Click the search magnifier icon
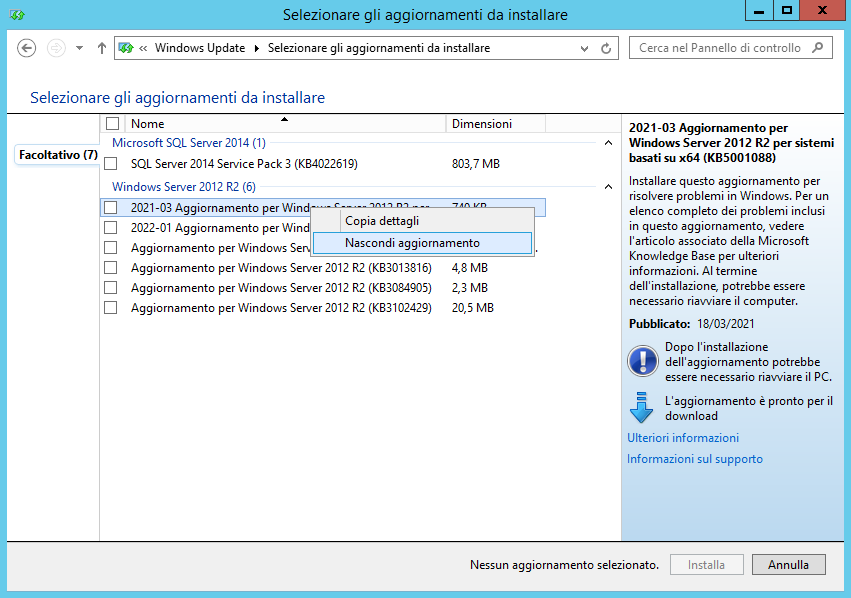 click(817, 48)
